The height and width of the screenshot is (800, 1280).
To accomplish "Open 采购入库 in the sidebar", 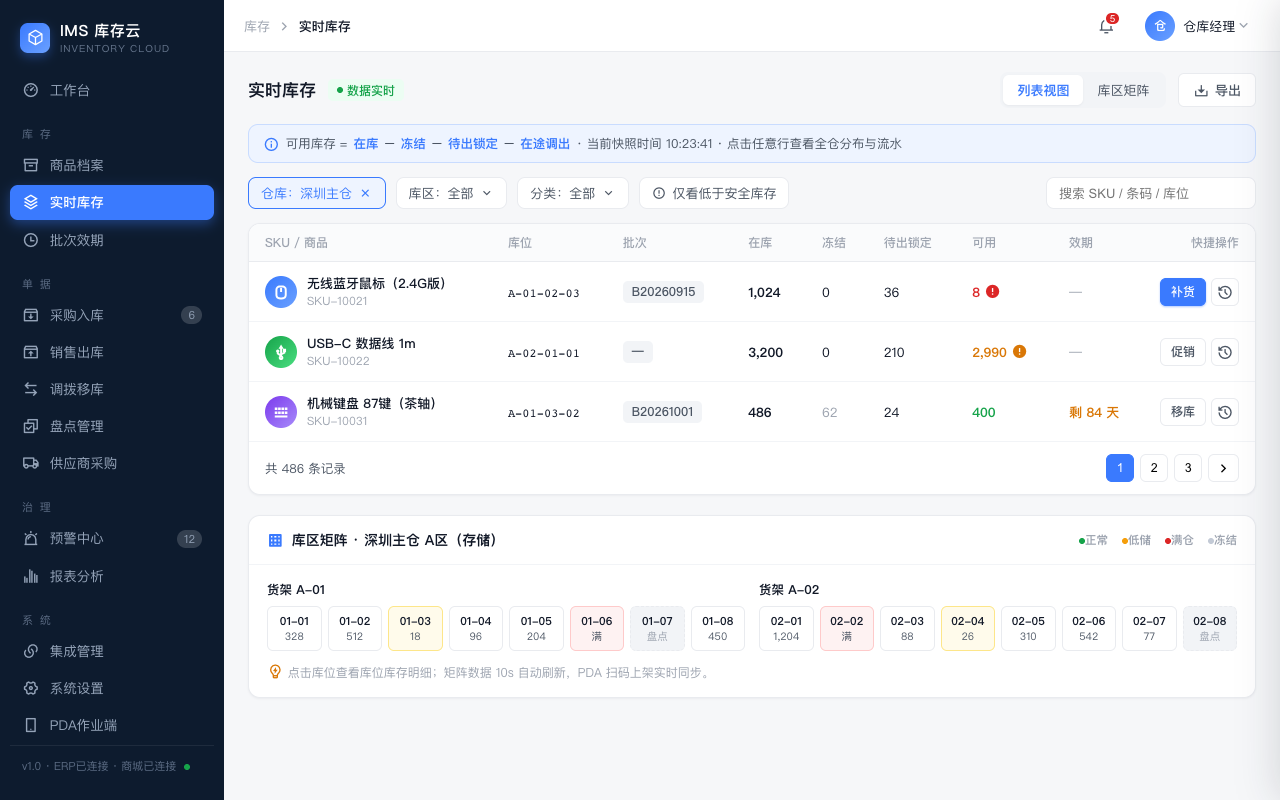I will [x=112, y=315].
